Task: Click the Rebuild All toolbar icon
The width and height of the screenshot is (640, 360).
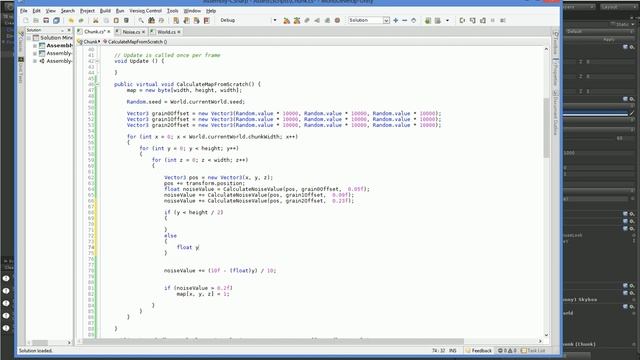Action: (x=297, y=20)
